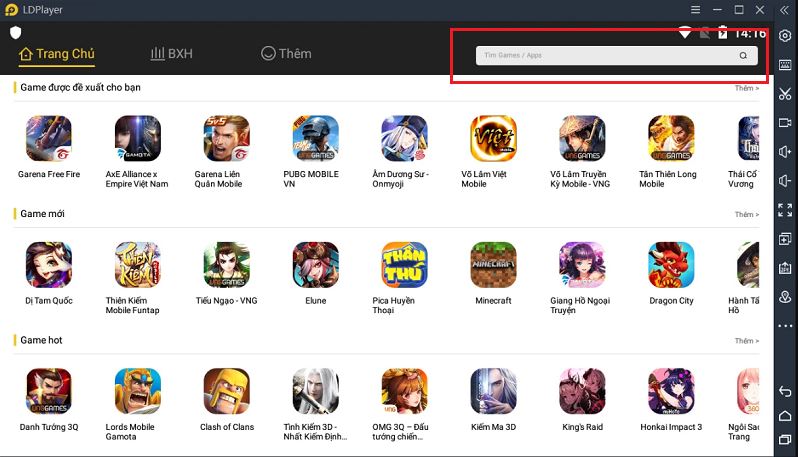Open Garena Free Fire game icon

tap(49, 138)
